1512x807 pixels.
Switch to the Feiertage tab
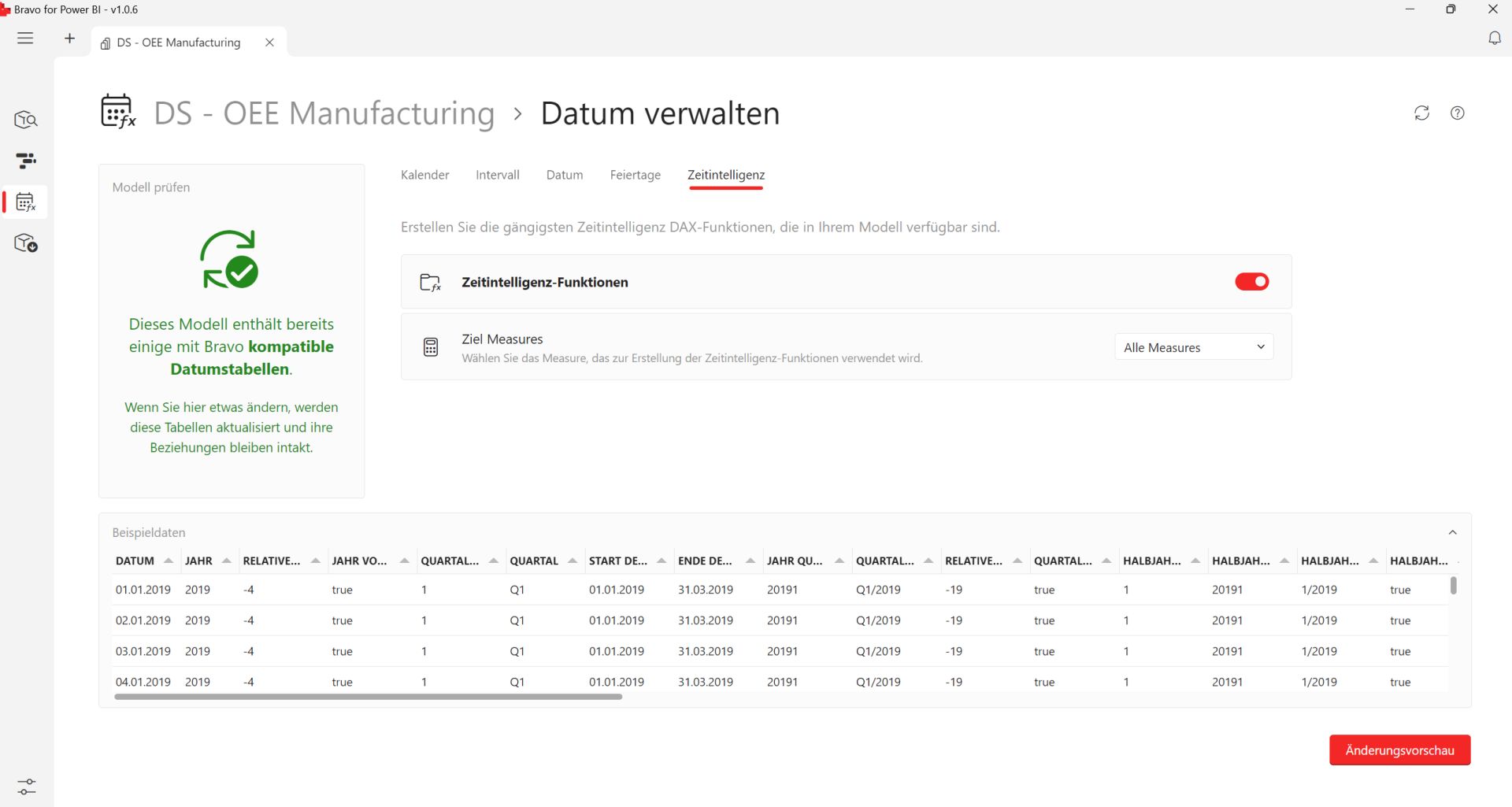point(636,175)
